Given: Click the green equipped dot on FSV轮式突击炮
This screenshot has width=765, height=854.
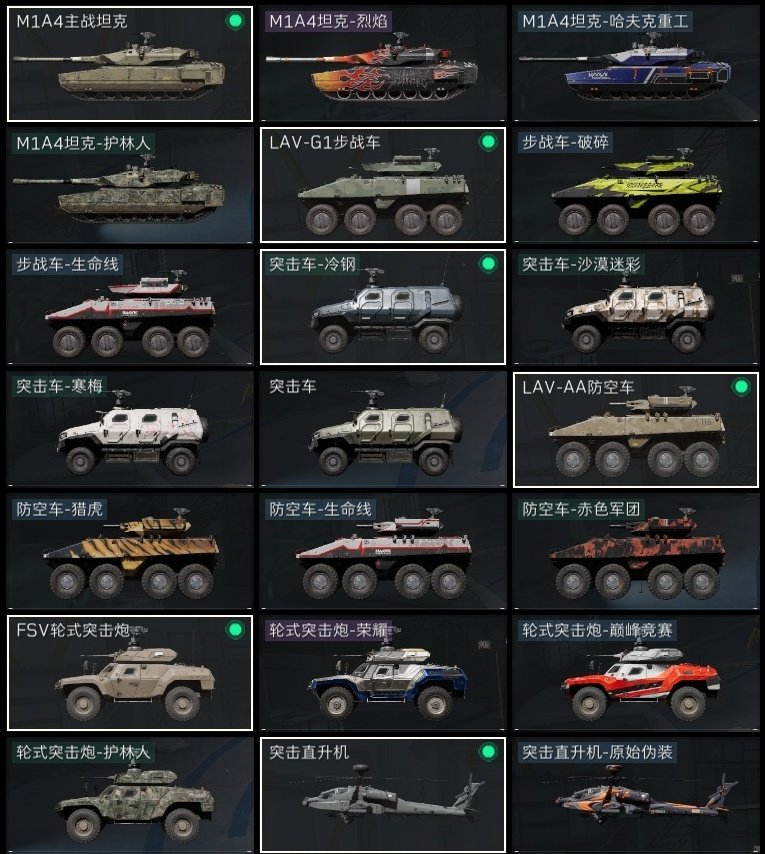Looking at the screenshot, I should 235,630.
